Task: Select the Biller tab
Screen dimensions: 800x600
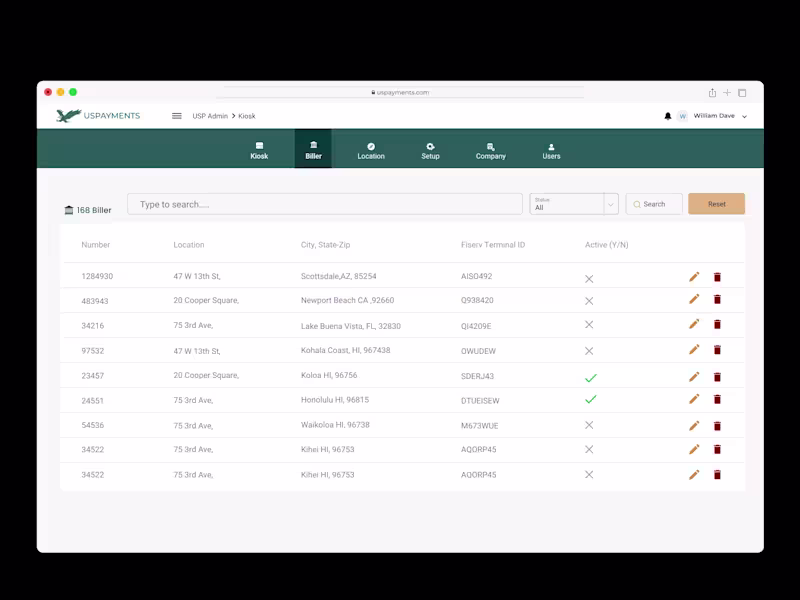Action: click(x=313, y=149)
